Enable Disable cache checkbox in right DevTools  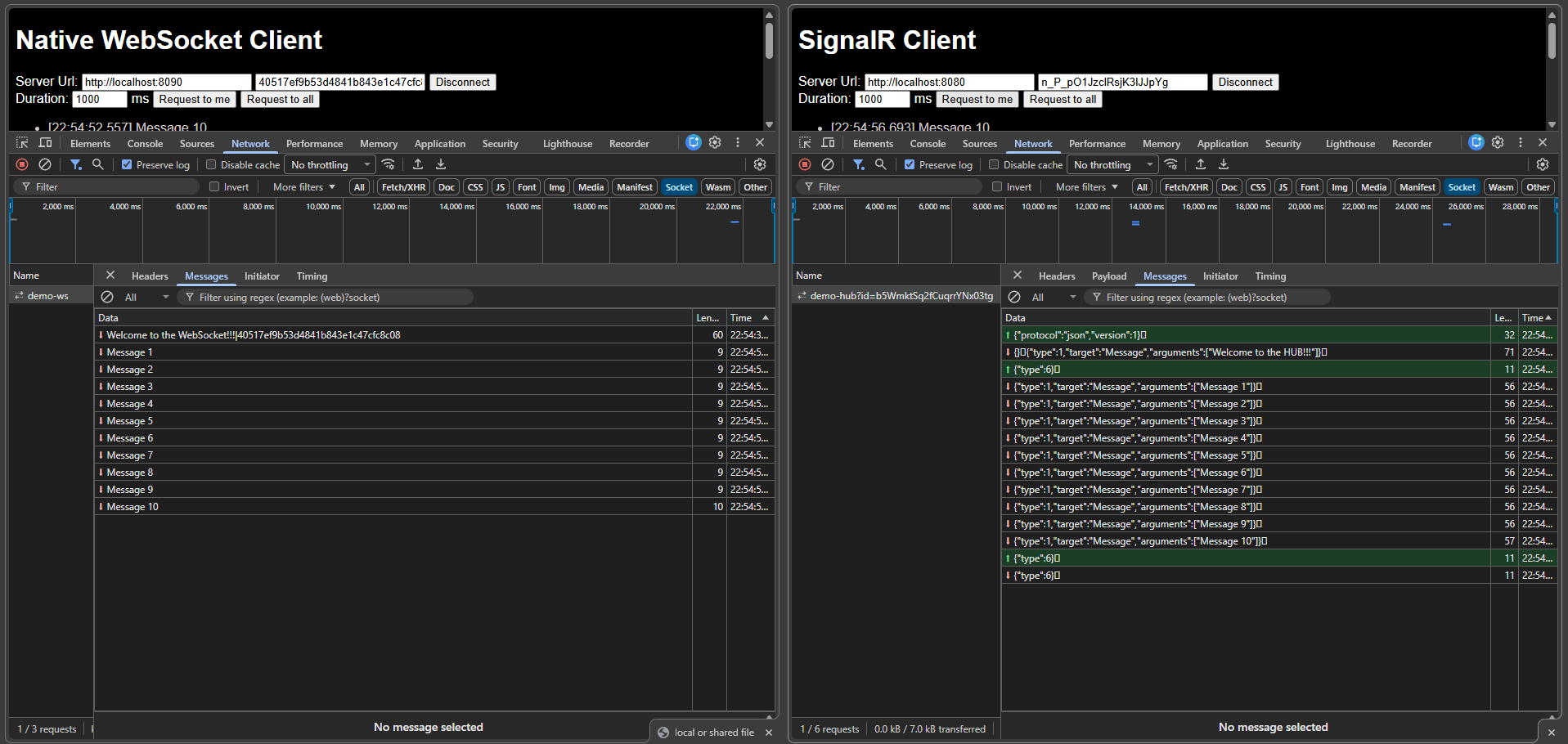coord(994,164)
